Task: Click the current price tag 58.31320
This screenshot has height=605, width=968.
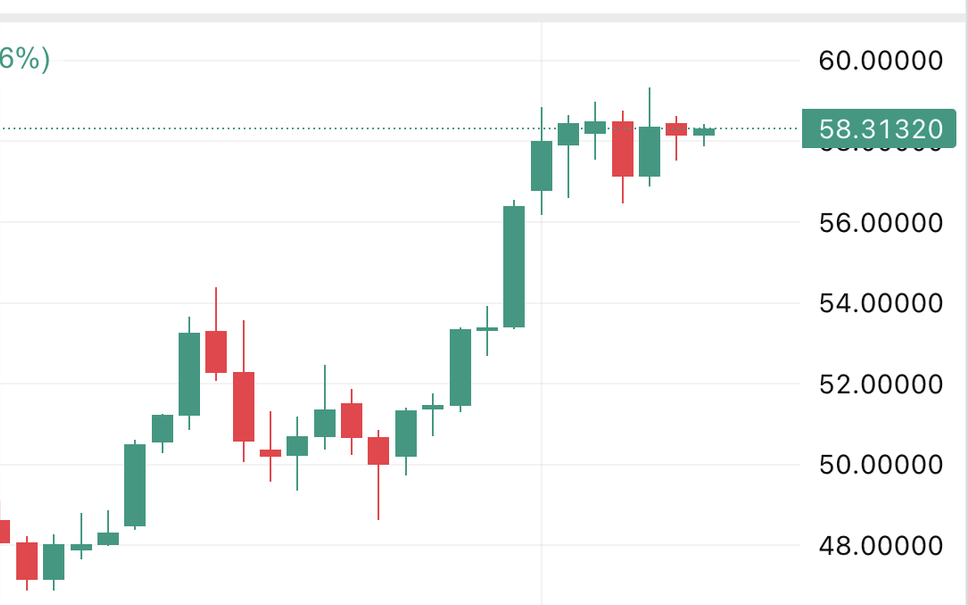Action: point(879,129)
